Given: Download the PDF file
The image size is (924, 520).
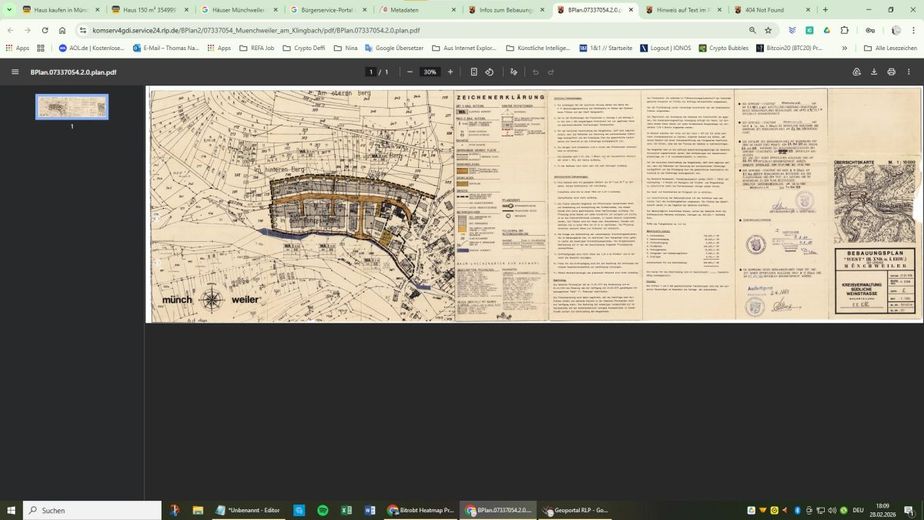Looking at the screenshot, I should pyautogui.click(x=874, y=72).
